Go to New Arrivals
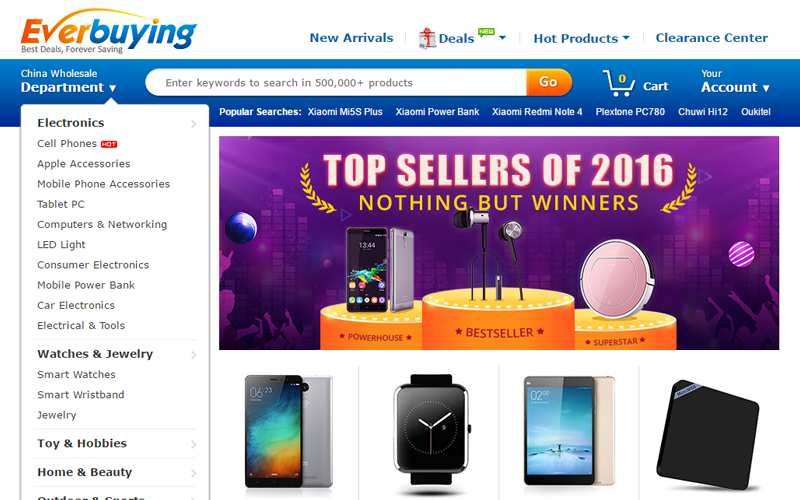 (x=351, y=38)
